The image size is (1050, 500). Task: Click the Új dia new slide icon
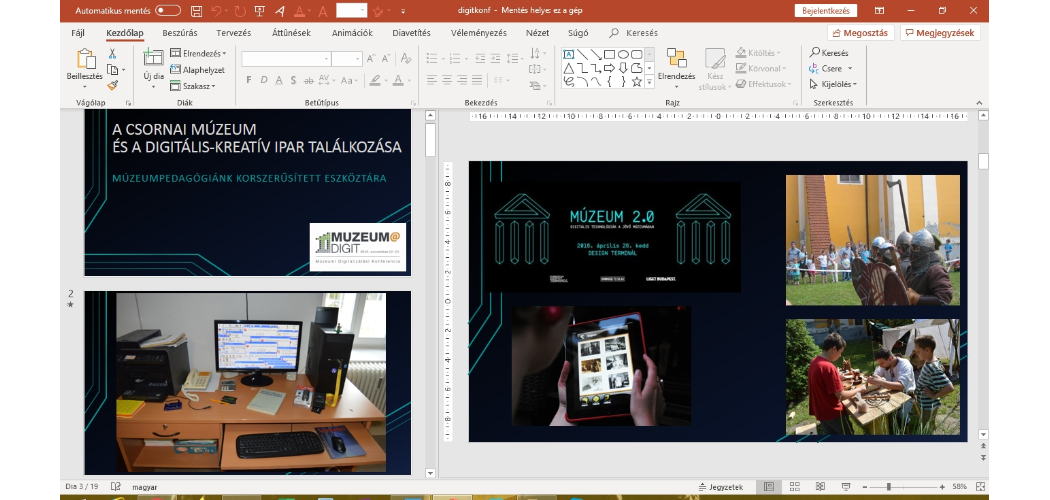(153, 58)
